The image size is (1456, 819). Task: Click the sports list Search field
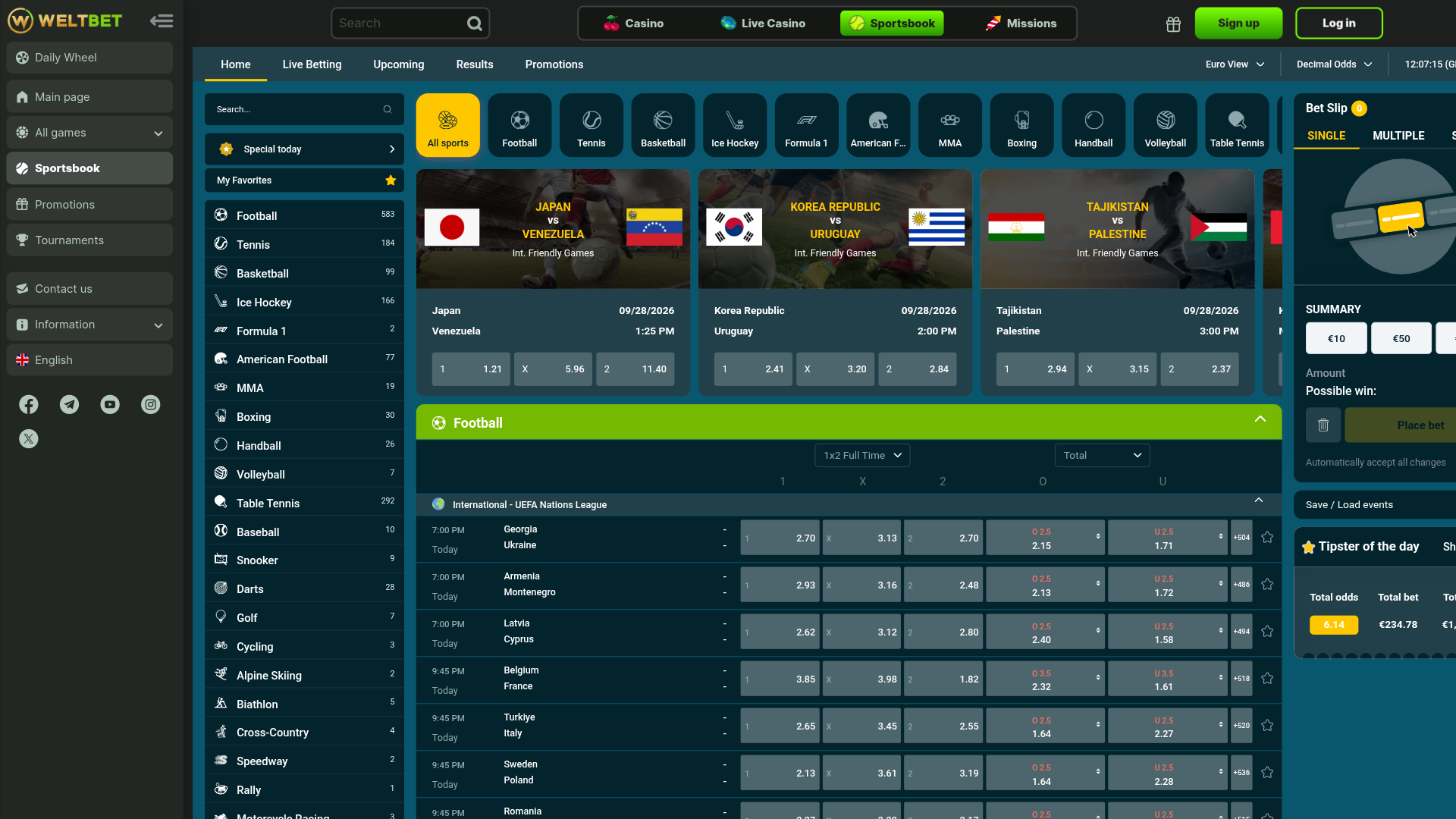304,110
